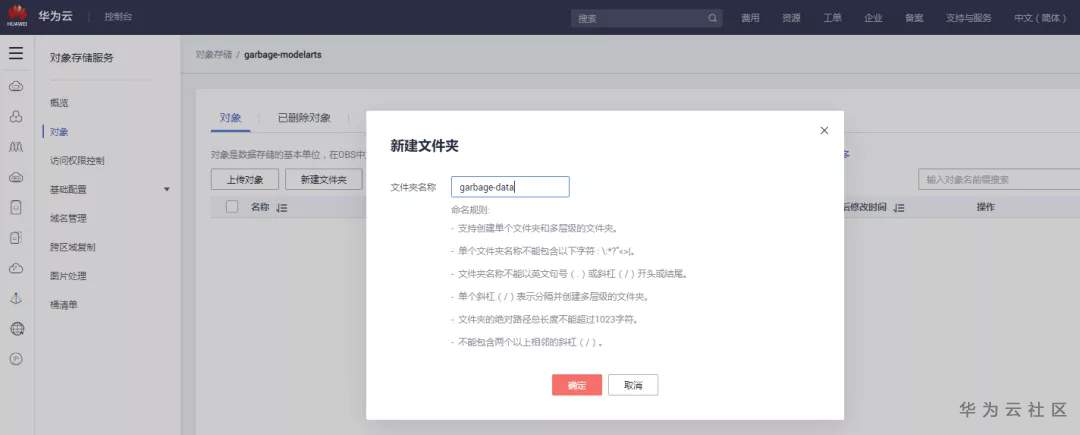Click the 操作 column header
The width and height of the screenshot is (1080, 435).
point(985,207)
